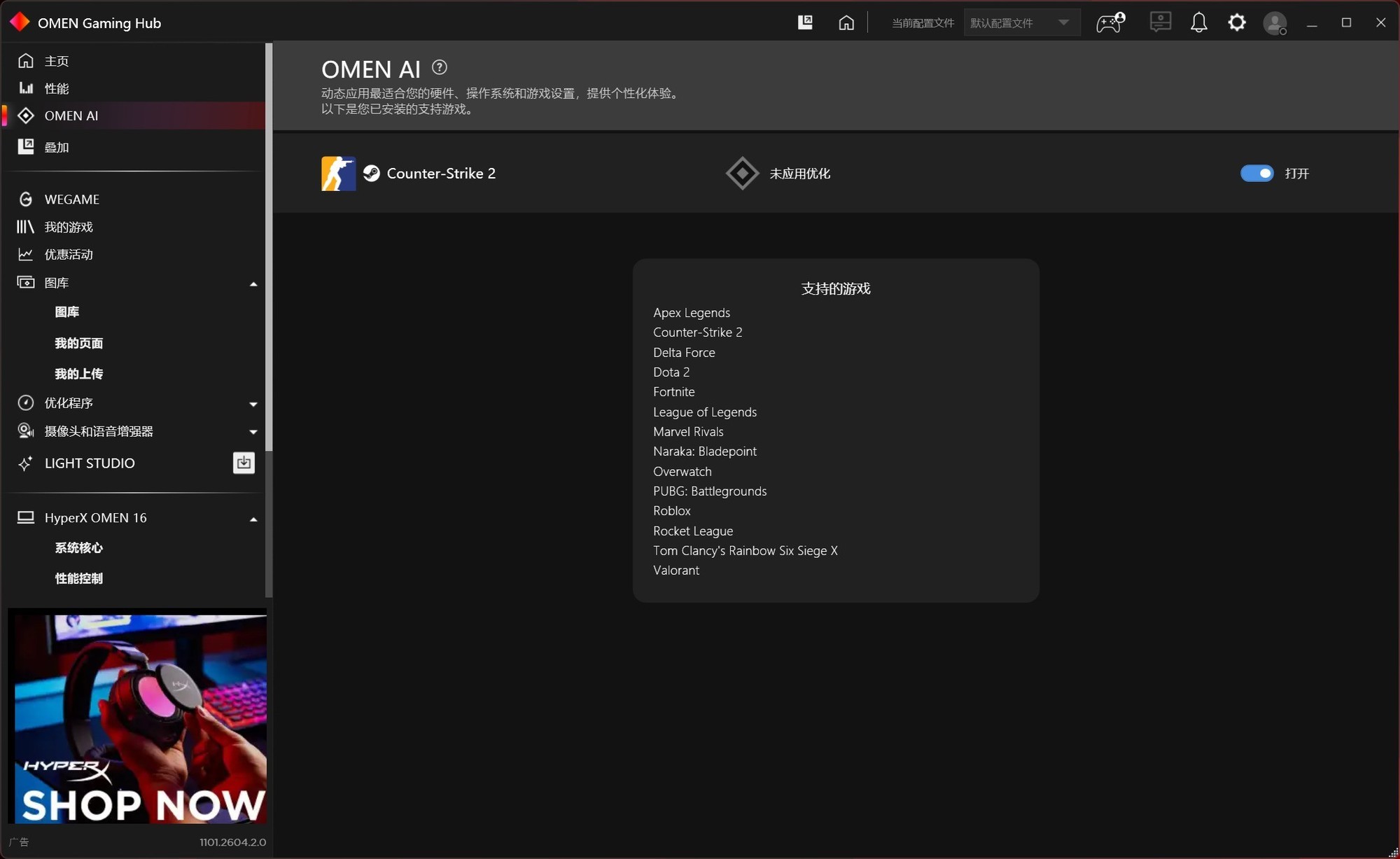Click the LIGHT STUDIO sparkle icon
The image size is (1400, 859).
tap(26, 463)
